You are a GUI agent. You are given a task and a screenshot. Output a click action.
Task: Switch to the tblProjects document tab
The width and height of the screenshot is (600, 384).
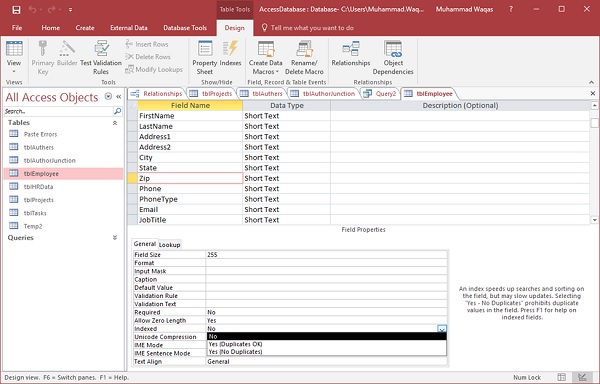[x=211, y=94]
